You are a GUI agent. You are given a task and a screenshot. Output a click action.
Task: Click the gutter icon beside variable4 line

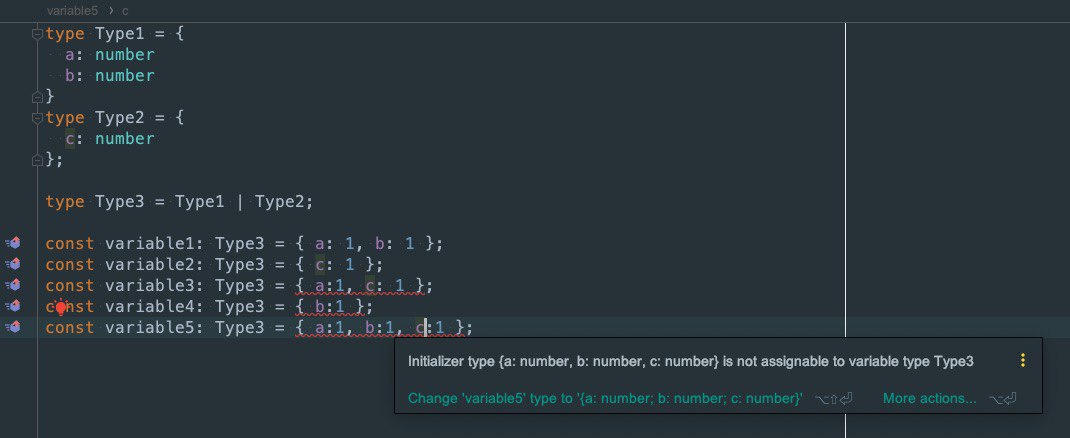pyautogui.click(x=13, y=306)
